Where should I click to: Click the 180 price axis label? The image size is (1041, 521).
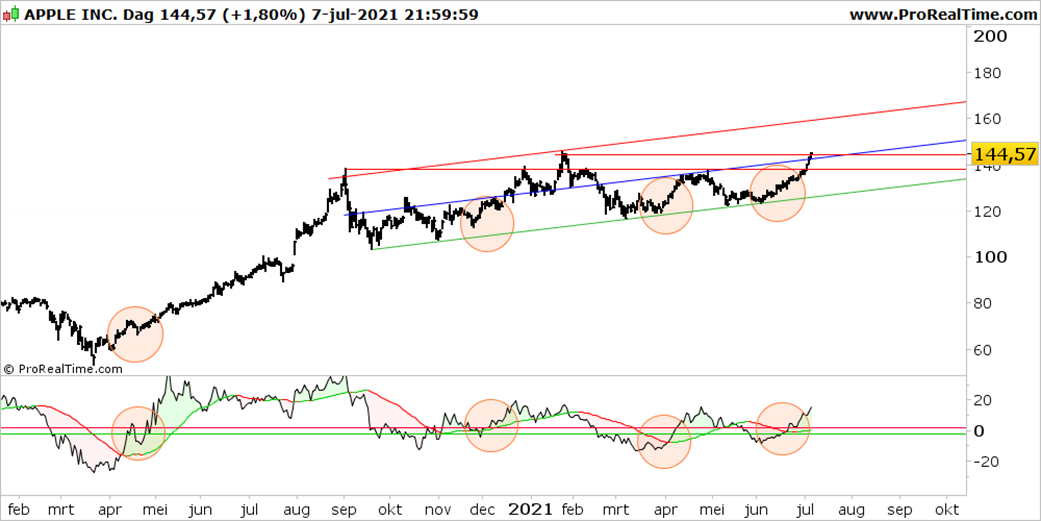(x=987, y=73)
